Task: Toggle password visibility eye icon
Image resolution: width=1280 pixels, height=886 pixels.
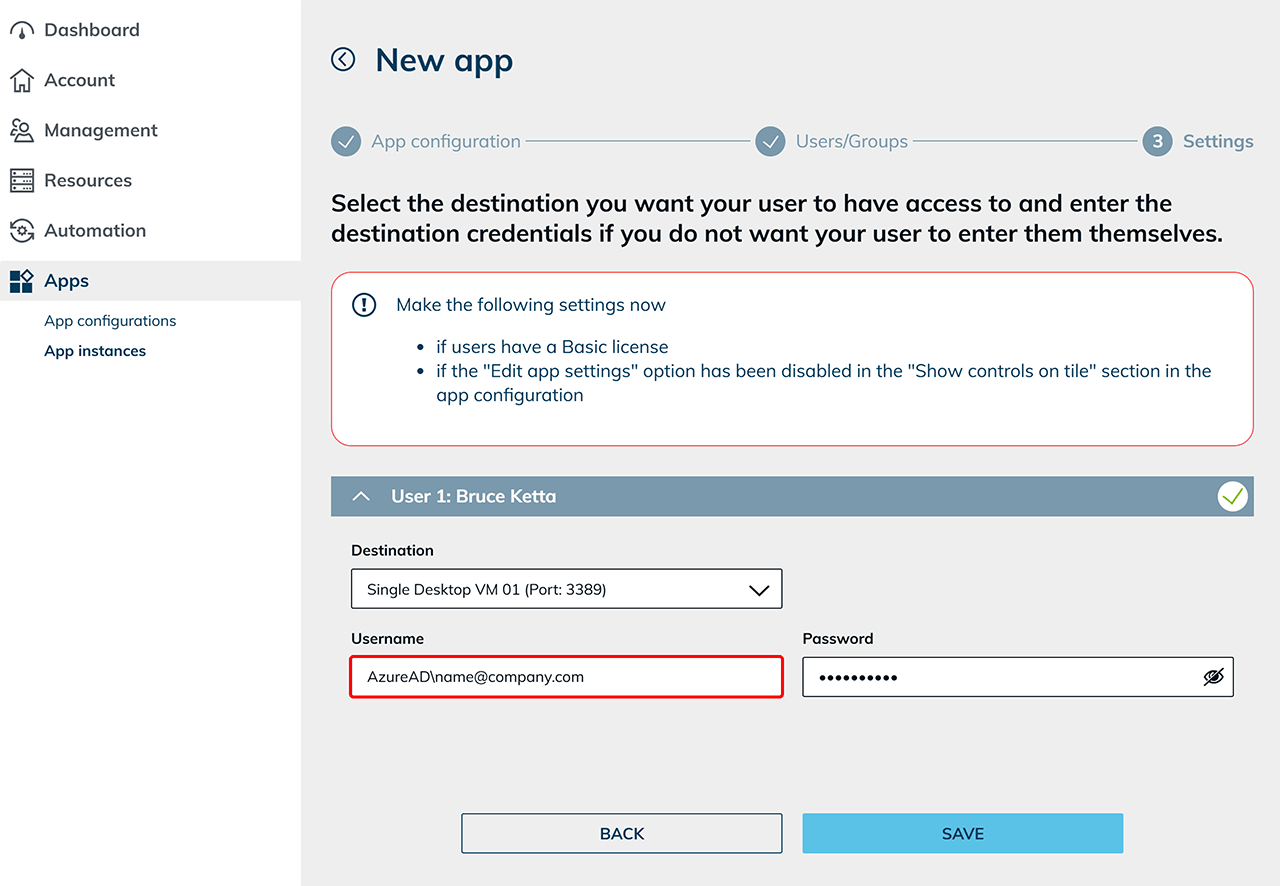Action: pyautogui.click(x=1213, y=677)
